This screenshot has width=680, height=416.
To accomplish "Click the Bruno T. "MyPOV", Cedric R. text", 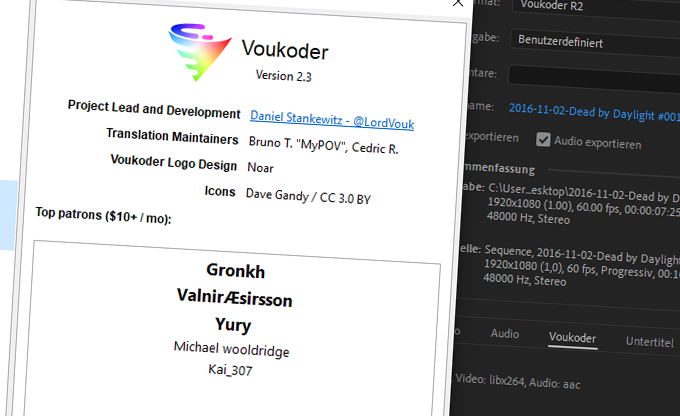I will (324, 145).
